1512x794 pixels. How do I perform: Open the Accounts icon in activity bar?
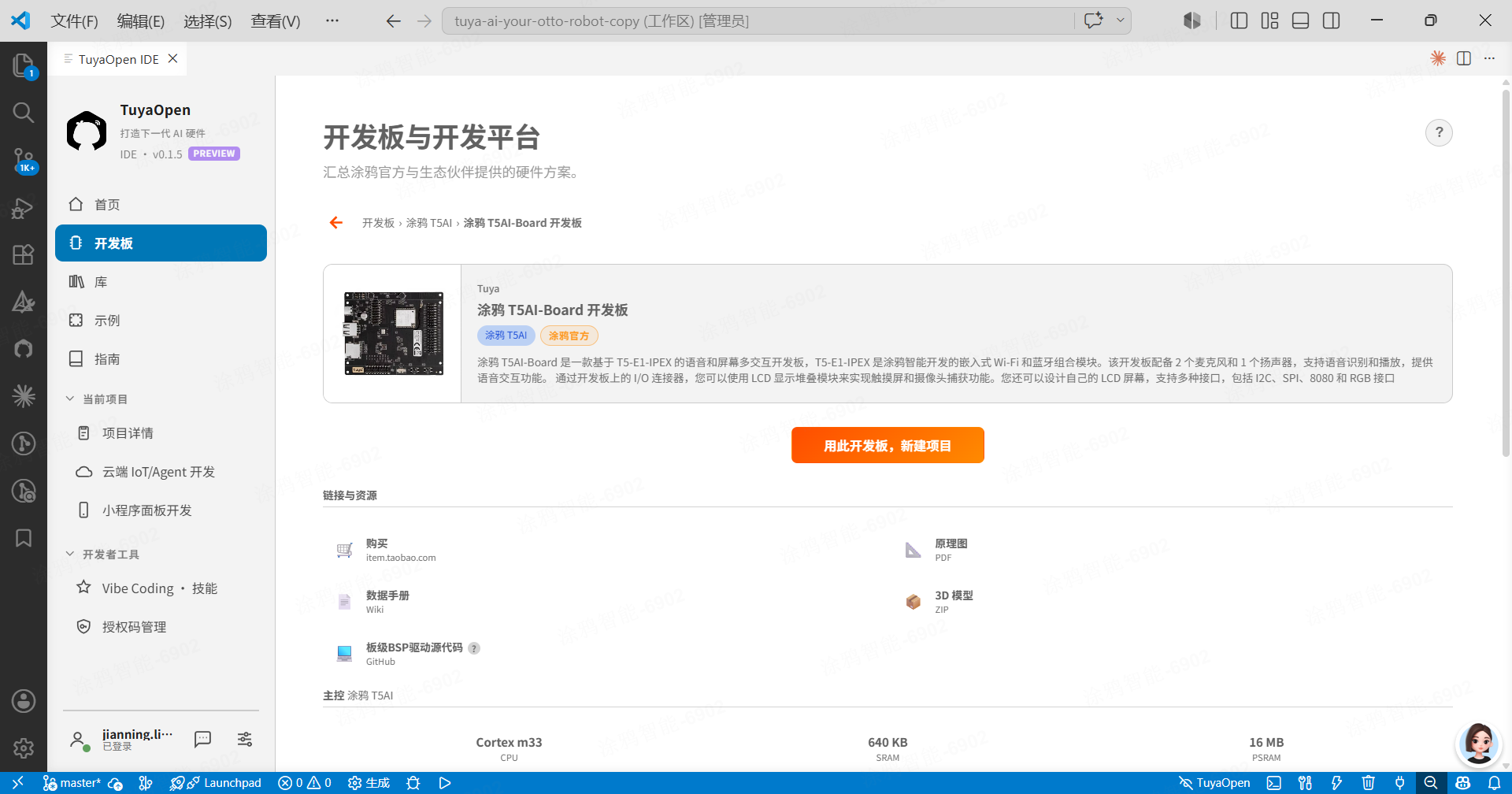coord(24,701)
